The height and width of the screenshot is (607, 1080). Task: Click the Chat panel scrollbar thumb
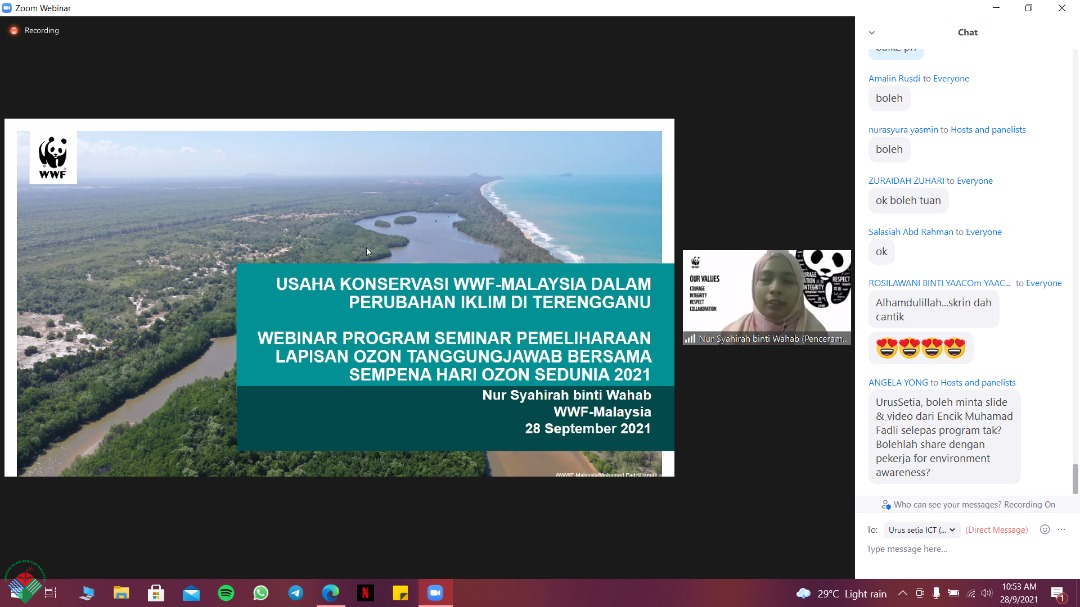(x=1075, y=479)
